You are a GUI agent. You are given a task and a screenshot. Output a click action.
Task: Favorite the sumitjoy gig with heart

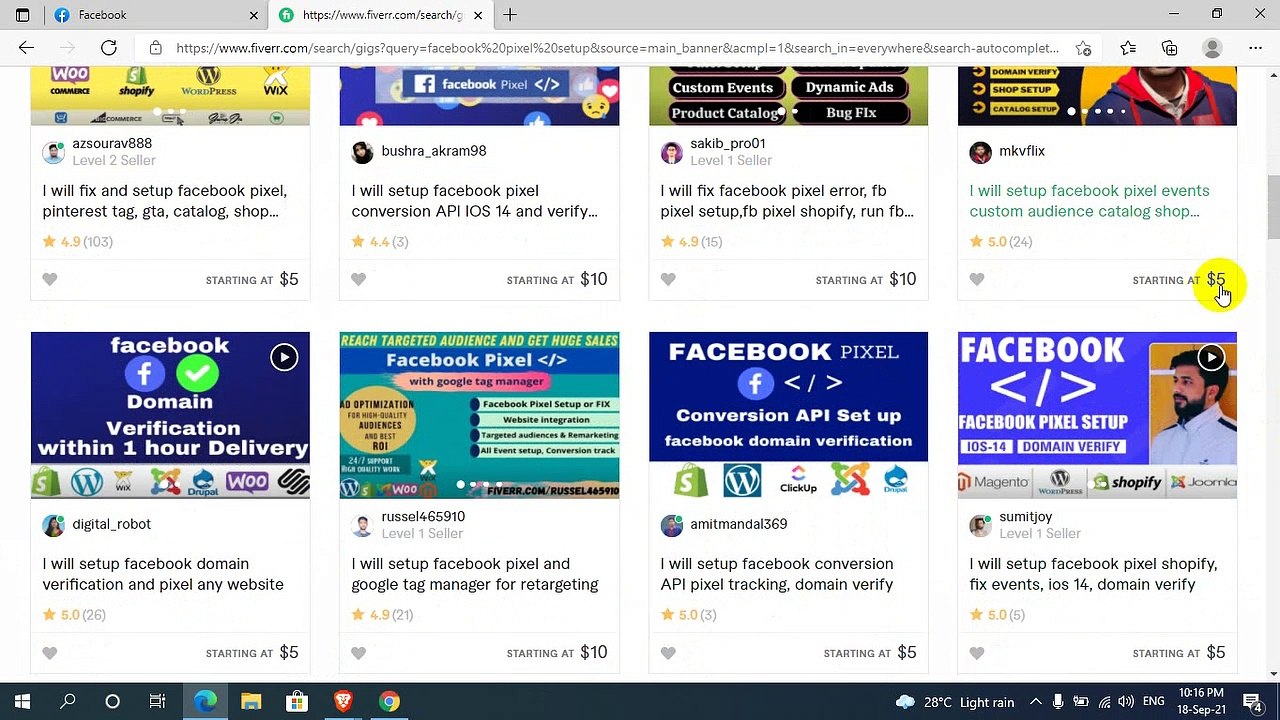(977, 653)
